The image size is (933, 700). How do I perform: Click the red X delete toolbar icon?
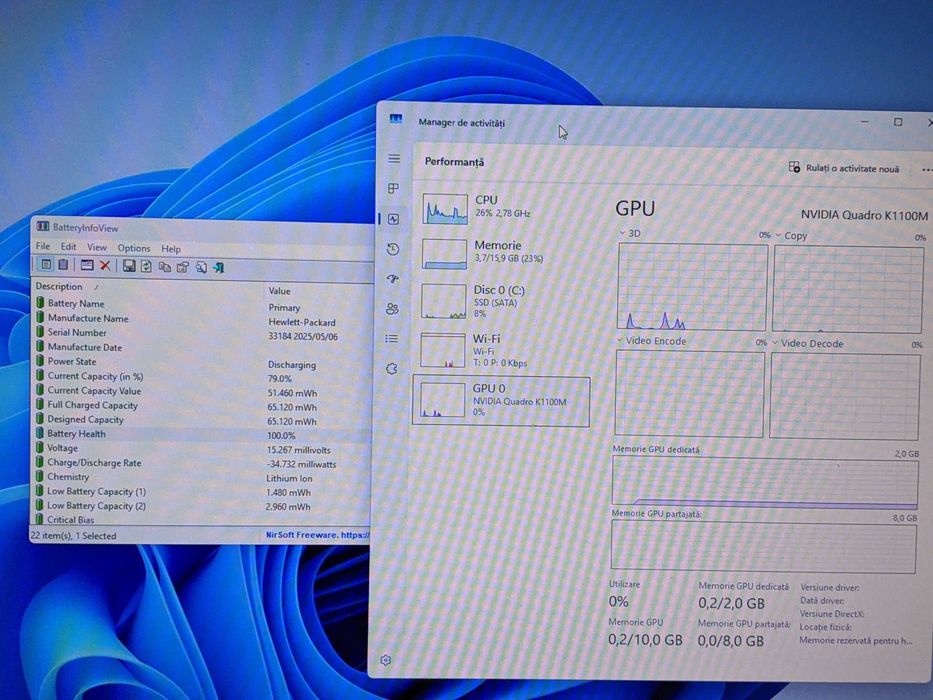(105, 265)
